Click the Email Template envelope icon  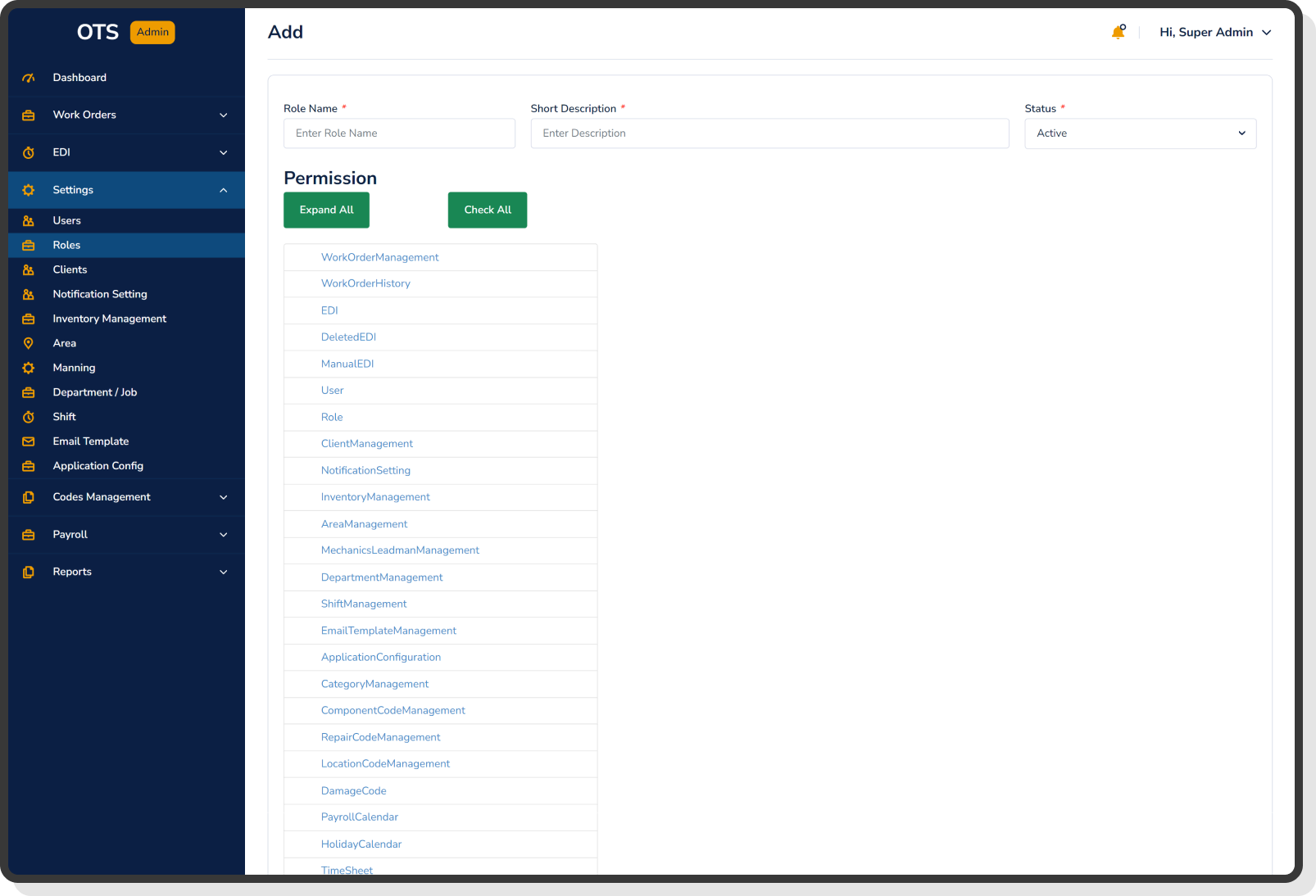point(29,441)
